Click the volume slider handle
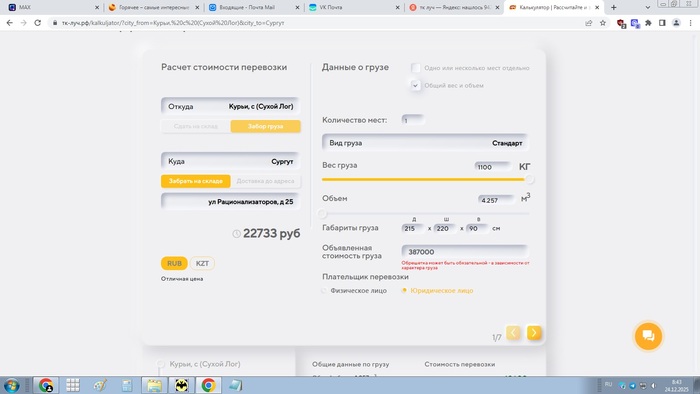700x394 pixels. (x=322, y=214)
